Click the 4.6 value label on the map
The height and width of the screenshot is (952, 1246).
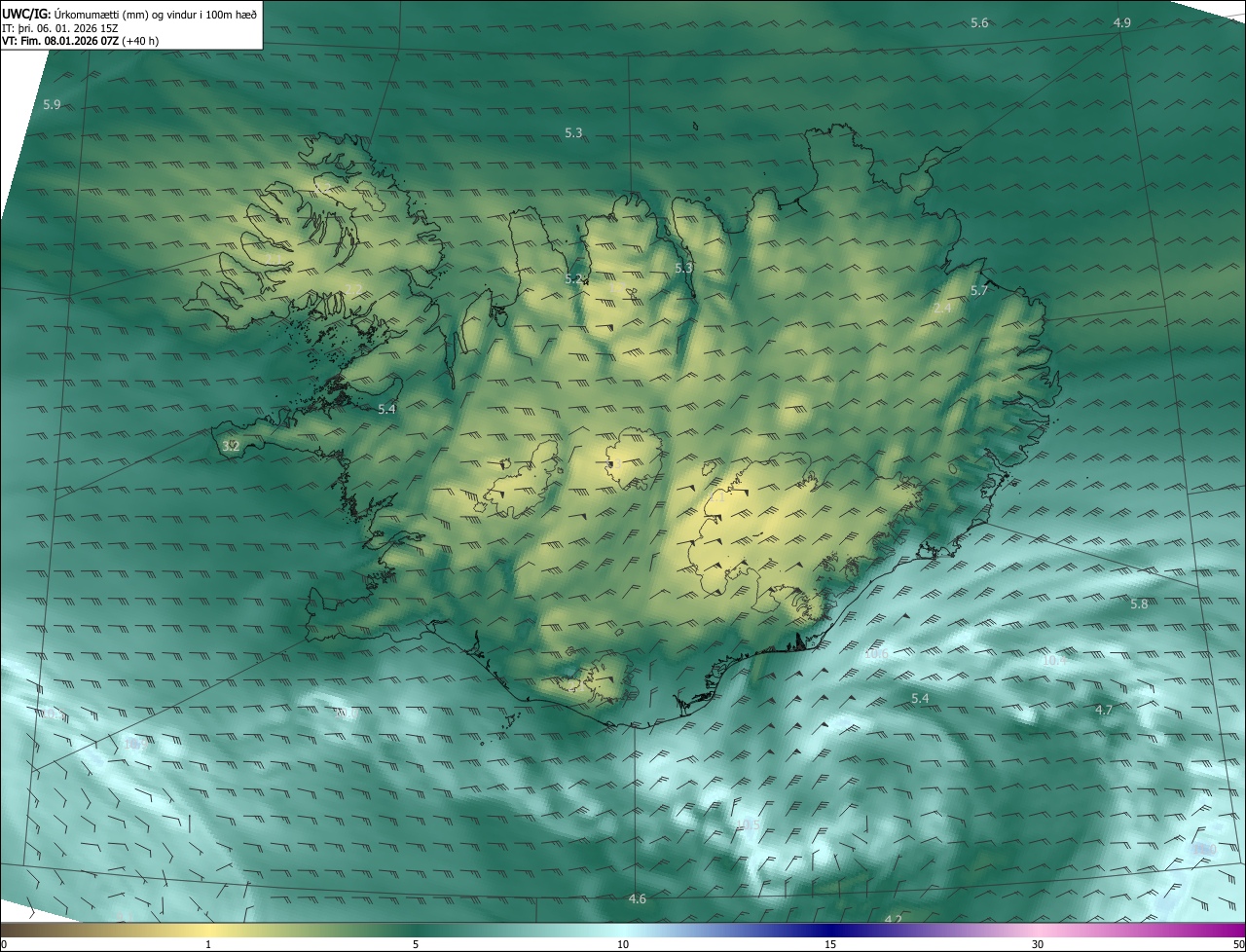pyautogui.click(x=638, y=898)
